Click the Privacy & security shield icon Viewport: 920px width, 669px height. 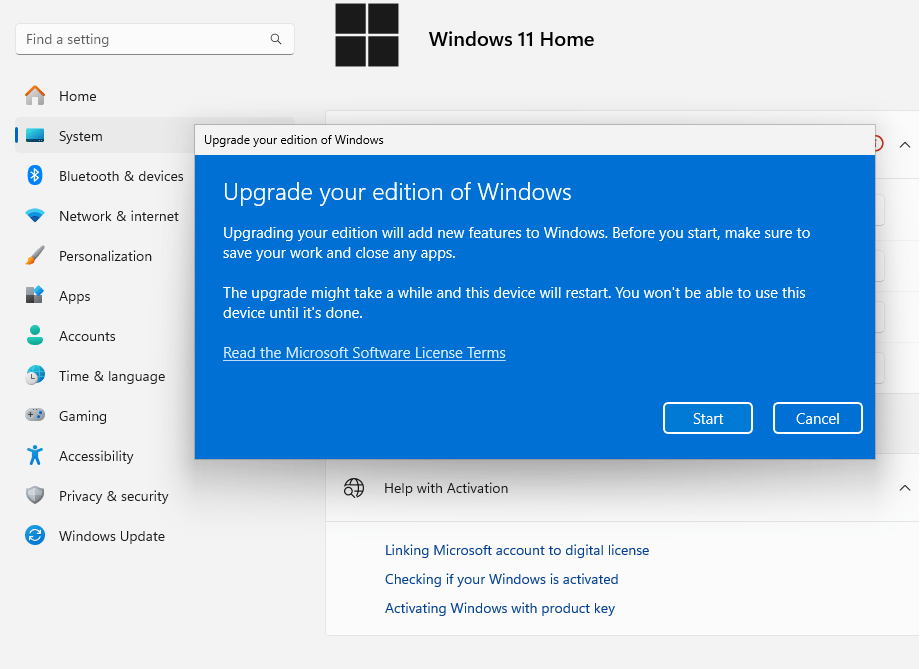pyautogui.click(x=35, y=495)
